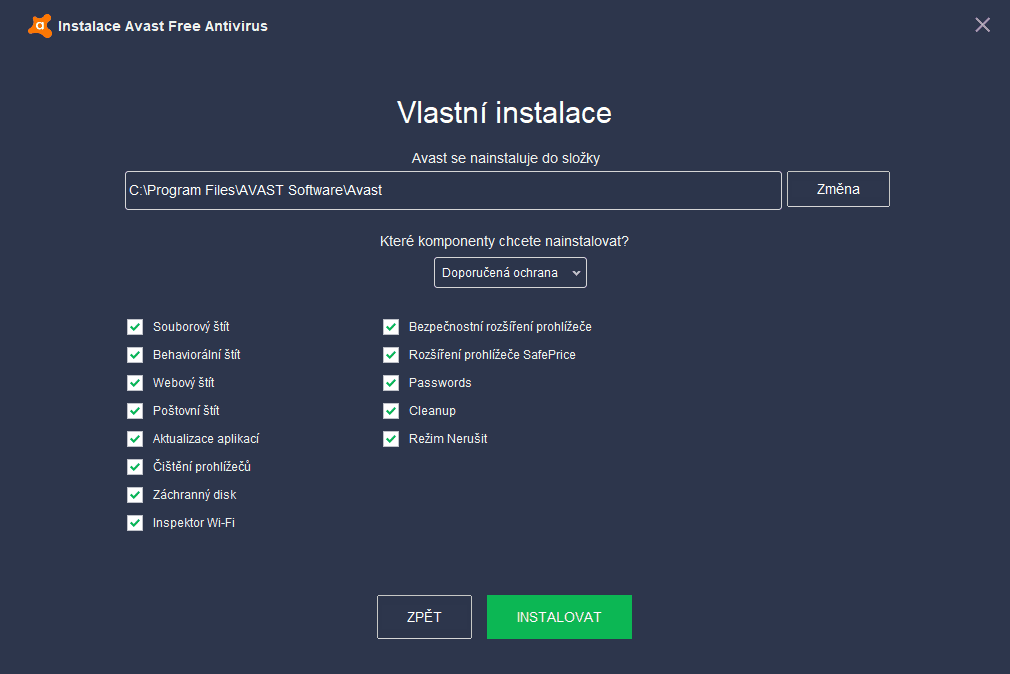The height and width of the screenshot is (674, 1010).
Task: Toggle the Passwords component off
Action: [391, 382]
